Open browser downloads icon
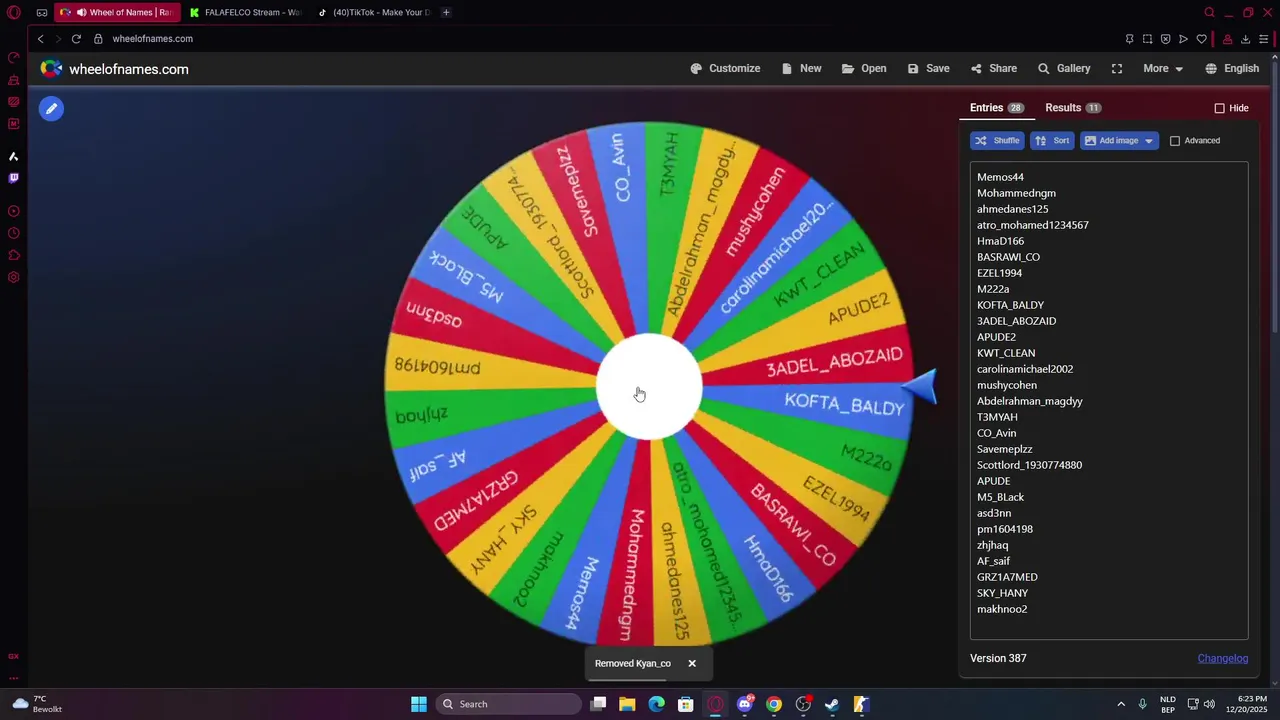 point(1245,39)
